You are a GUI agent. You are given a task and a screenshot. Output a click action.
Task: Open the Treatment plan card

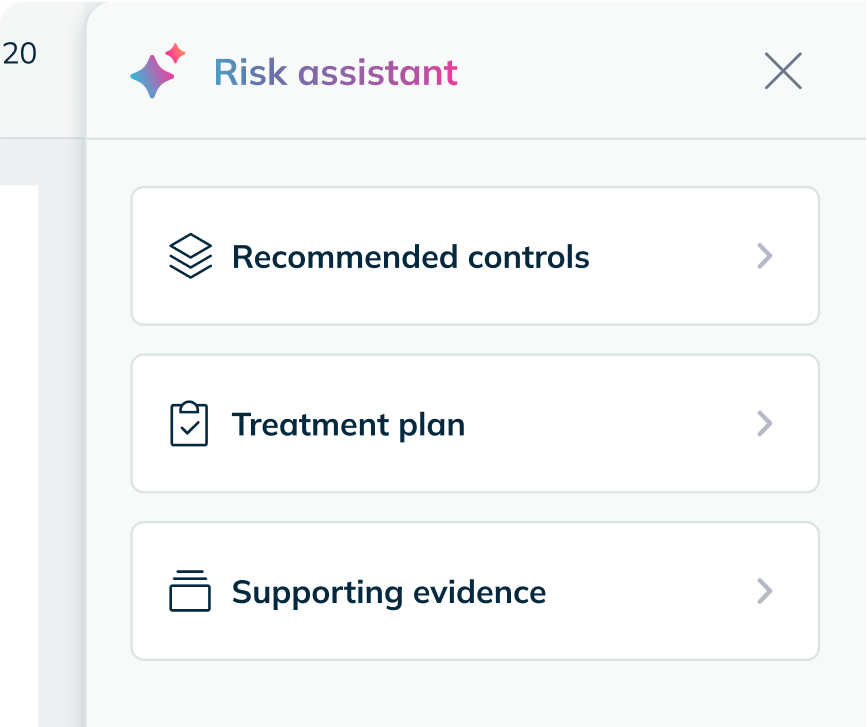coord(475,423)
